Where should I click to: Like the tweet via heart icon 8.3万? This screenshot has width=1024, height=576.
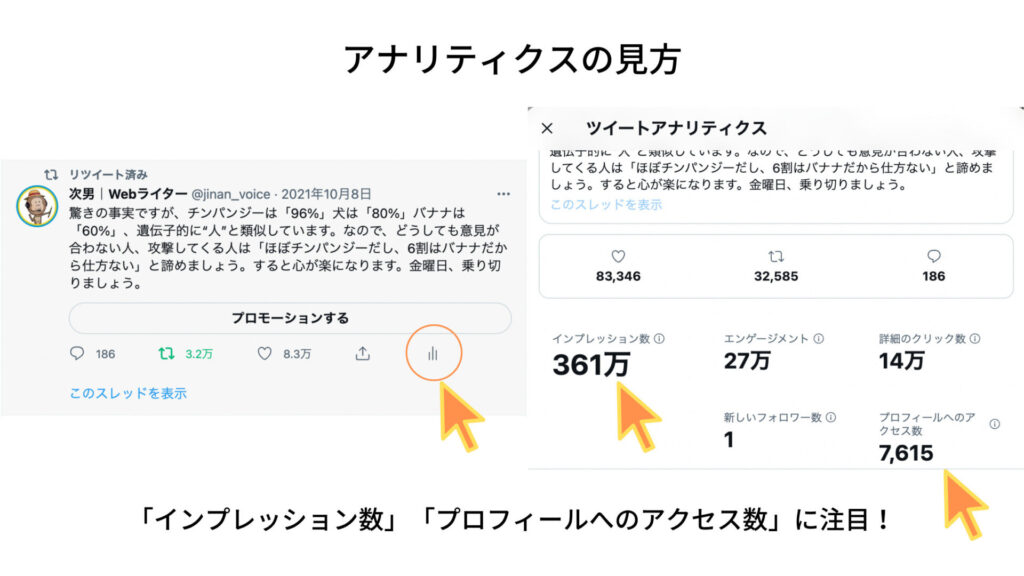pos(264,353)
